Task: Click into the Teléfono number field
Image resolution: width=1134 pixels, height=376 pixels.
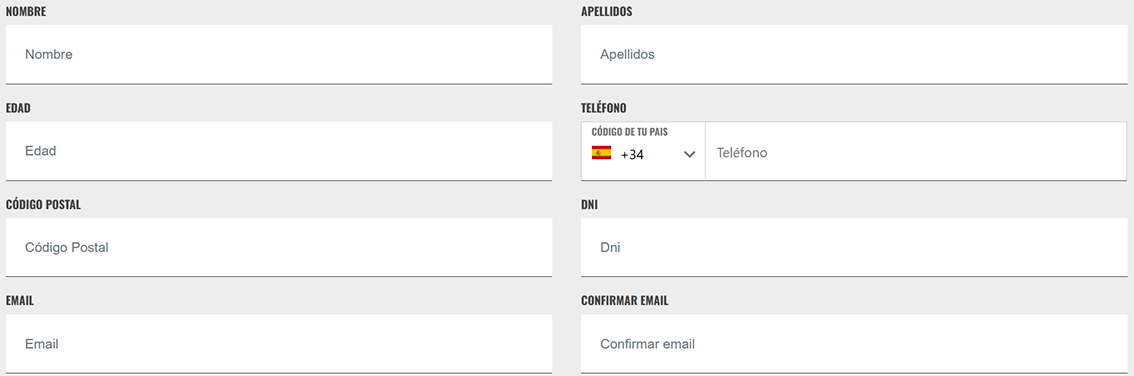Action: pos(916,151)
